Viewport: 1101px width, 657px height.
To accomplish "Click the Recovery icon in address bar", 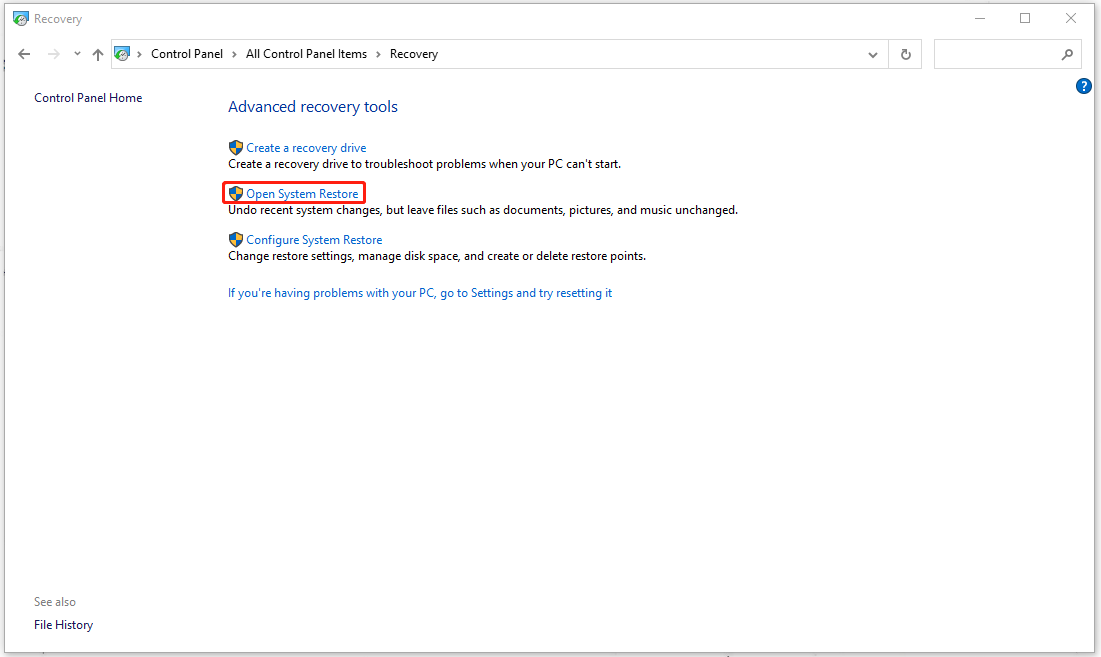I will (x=122, y=54).
